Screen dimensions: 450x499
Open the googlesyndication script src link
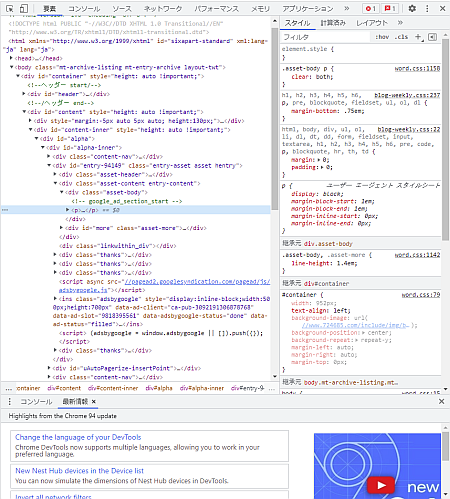(x=197, y=282)
